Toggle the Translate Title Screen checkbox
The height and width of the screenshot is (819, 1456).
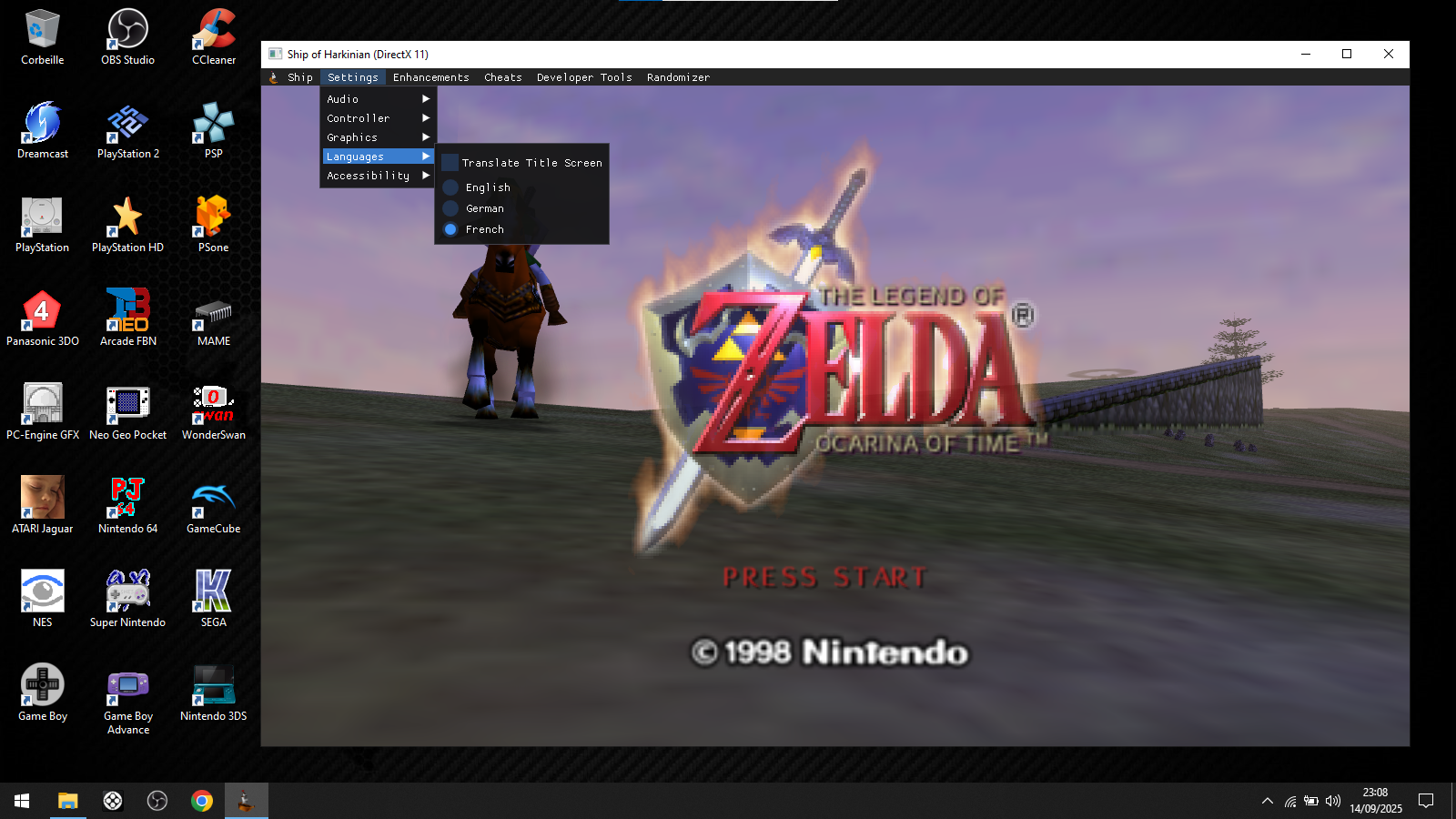[x=450, y=163]
